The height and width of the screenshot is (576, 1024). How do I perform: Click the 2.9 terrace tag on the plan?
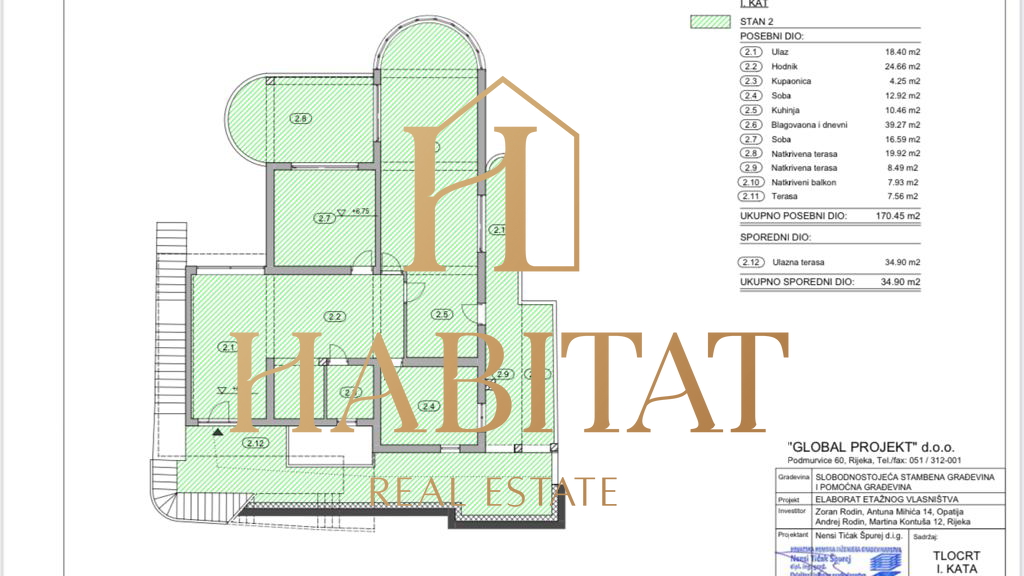click(x=503, y=374)
